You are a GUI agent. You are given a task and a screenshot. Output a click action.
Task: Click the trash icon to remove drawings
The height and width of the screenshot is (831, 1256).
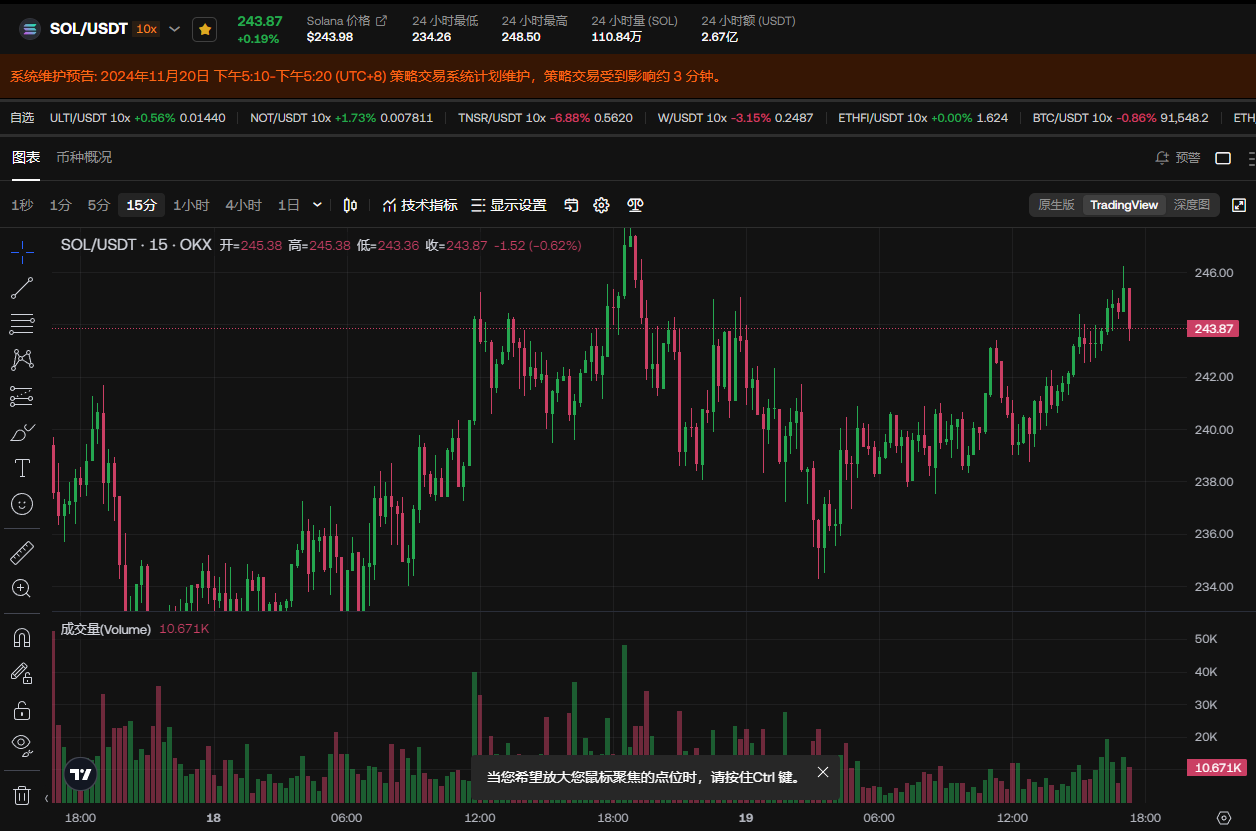pos(22,796)
